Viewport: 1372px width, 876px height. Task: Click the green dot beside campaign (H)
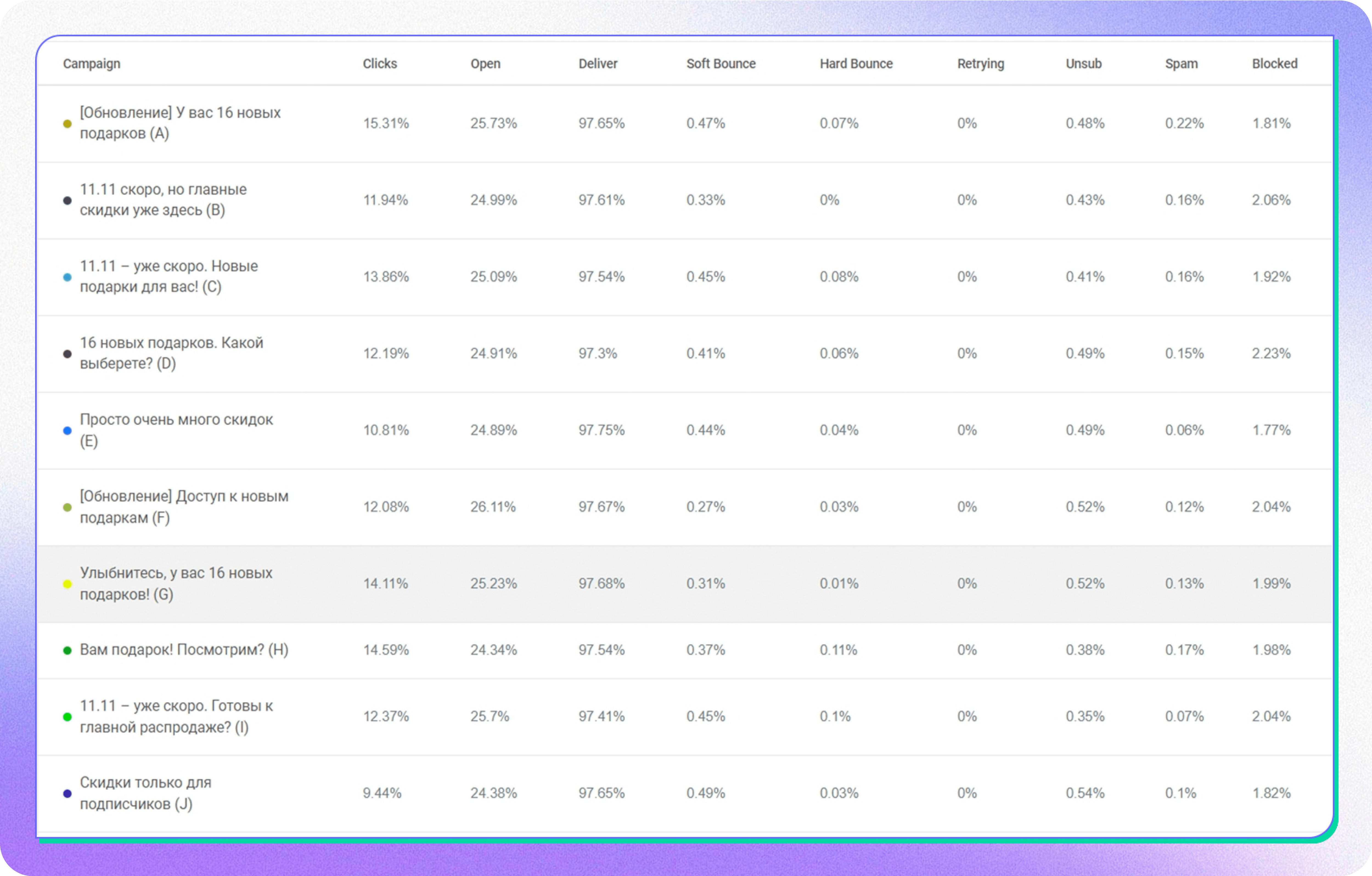coord(67,651)
